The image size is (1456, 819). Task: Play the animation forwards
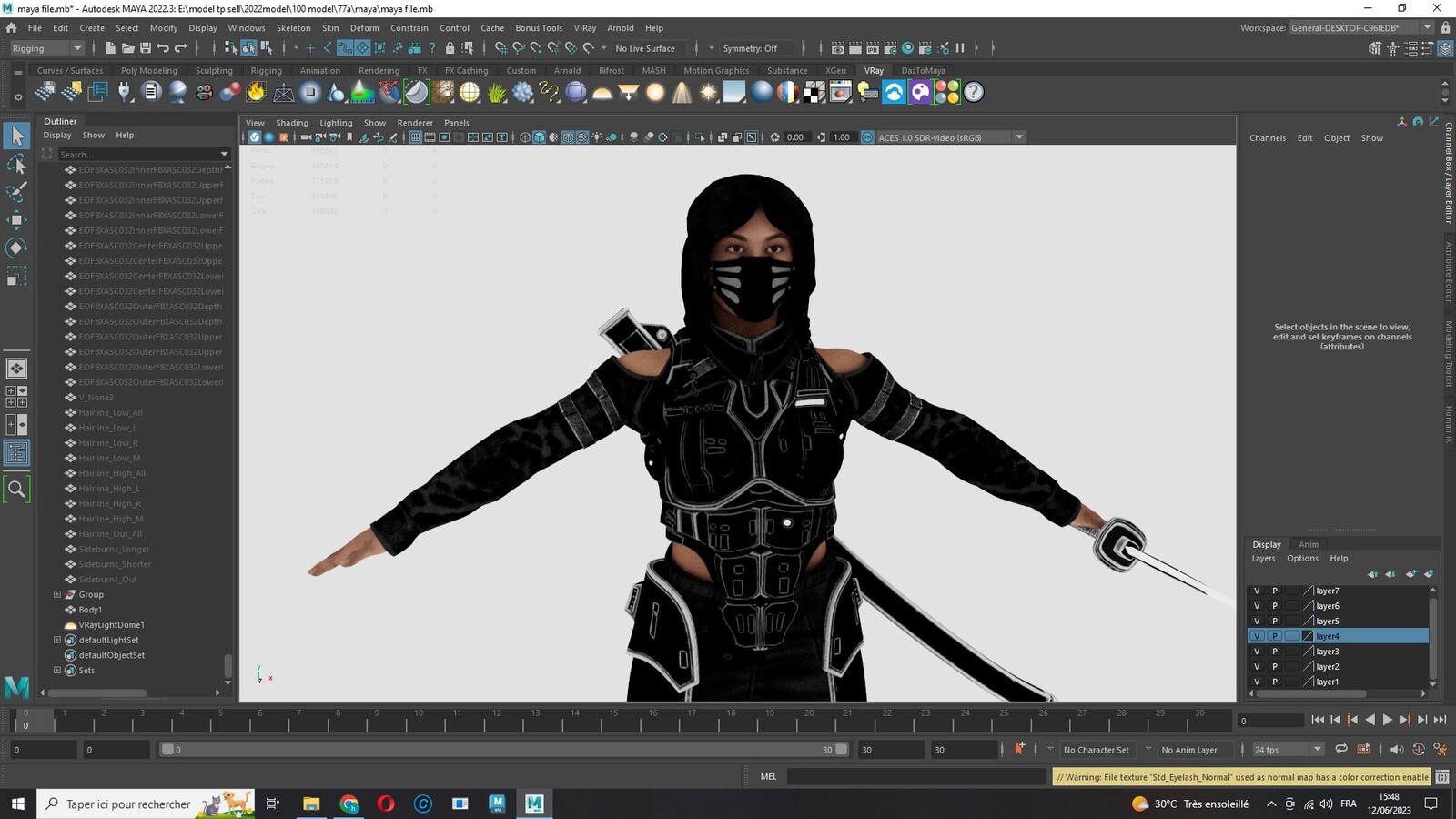1388,720
